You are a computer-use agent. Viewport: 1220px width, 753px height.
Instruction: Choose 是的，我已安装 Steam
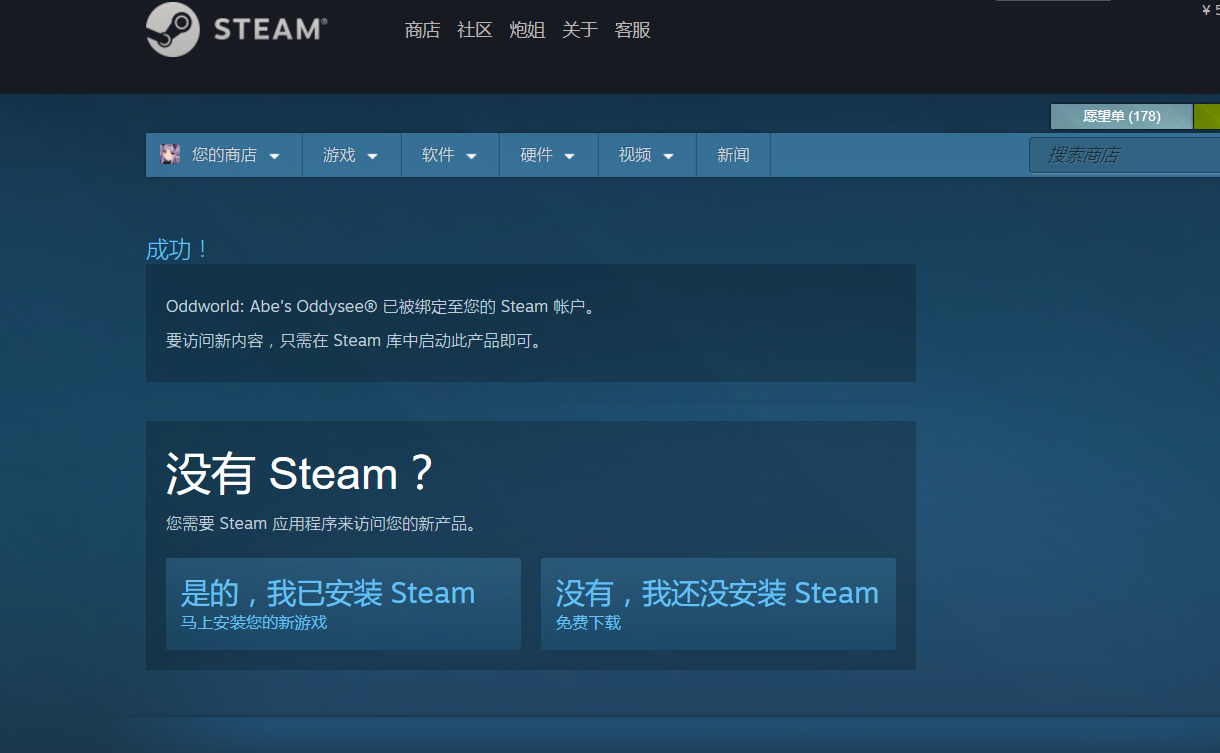[x=343, y=604]
